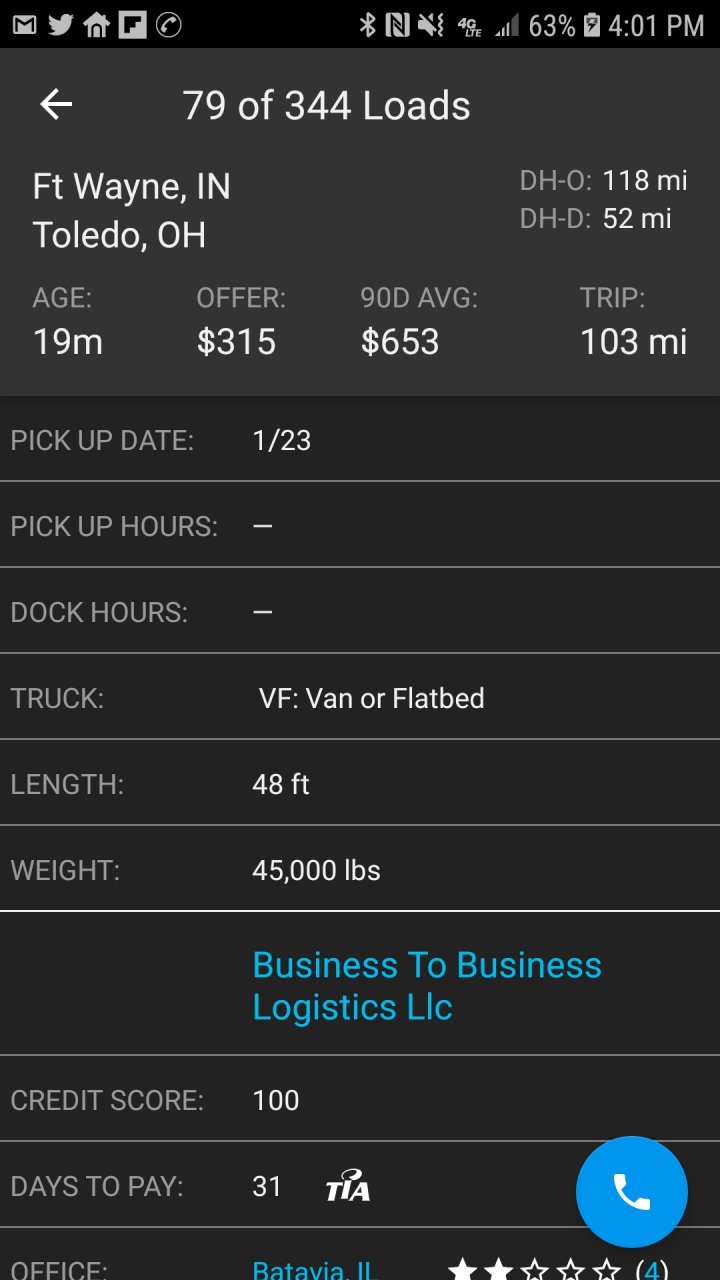720x1280 pixels.
Task: Select the Pick Up Date row
Action: coord(360,440)
